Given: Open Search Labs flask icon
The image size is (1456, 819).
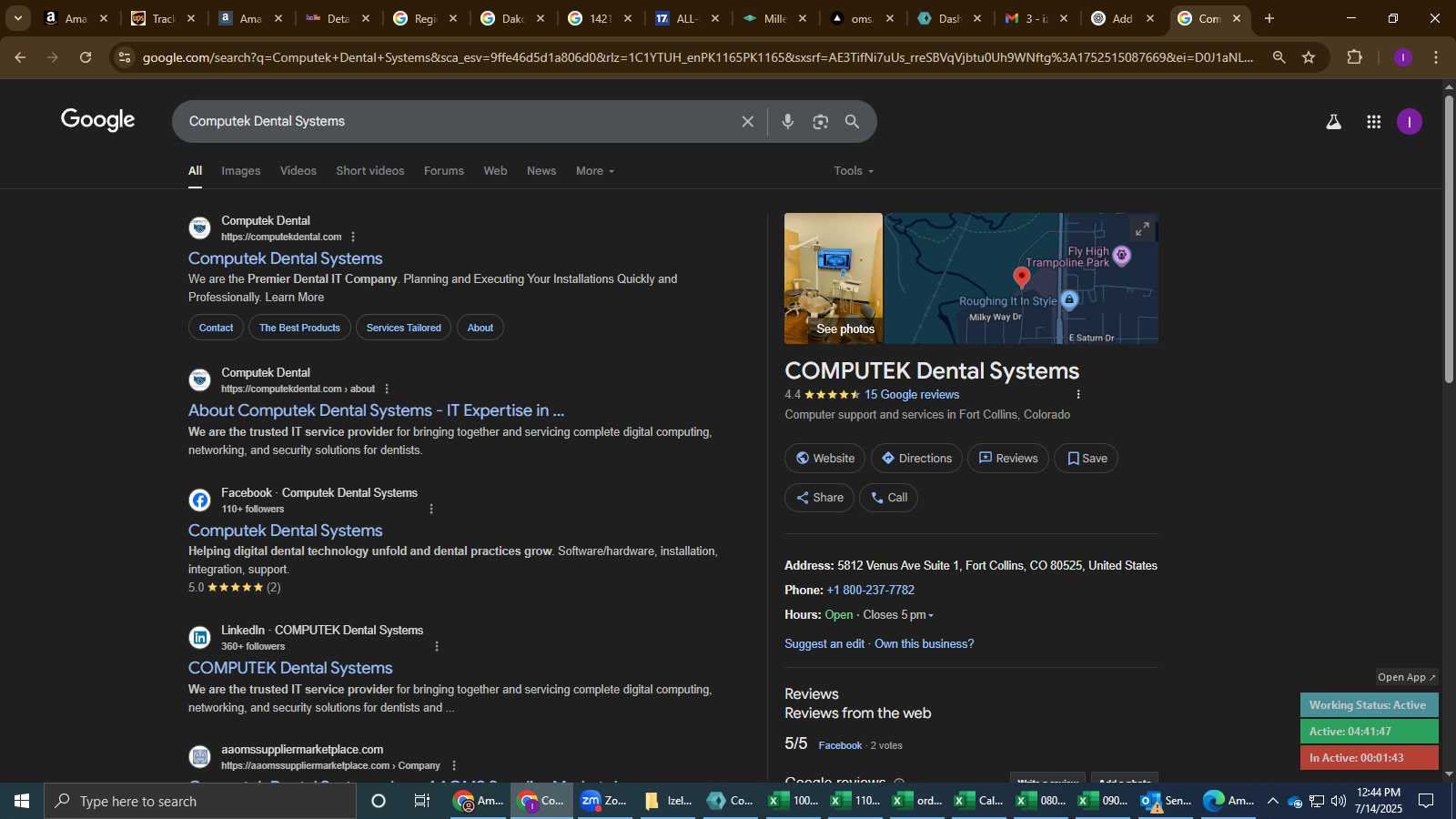Looking at the screenshot, I should (x=1333, y=122).
